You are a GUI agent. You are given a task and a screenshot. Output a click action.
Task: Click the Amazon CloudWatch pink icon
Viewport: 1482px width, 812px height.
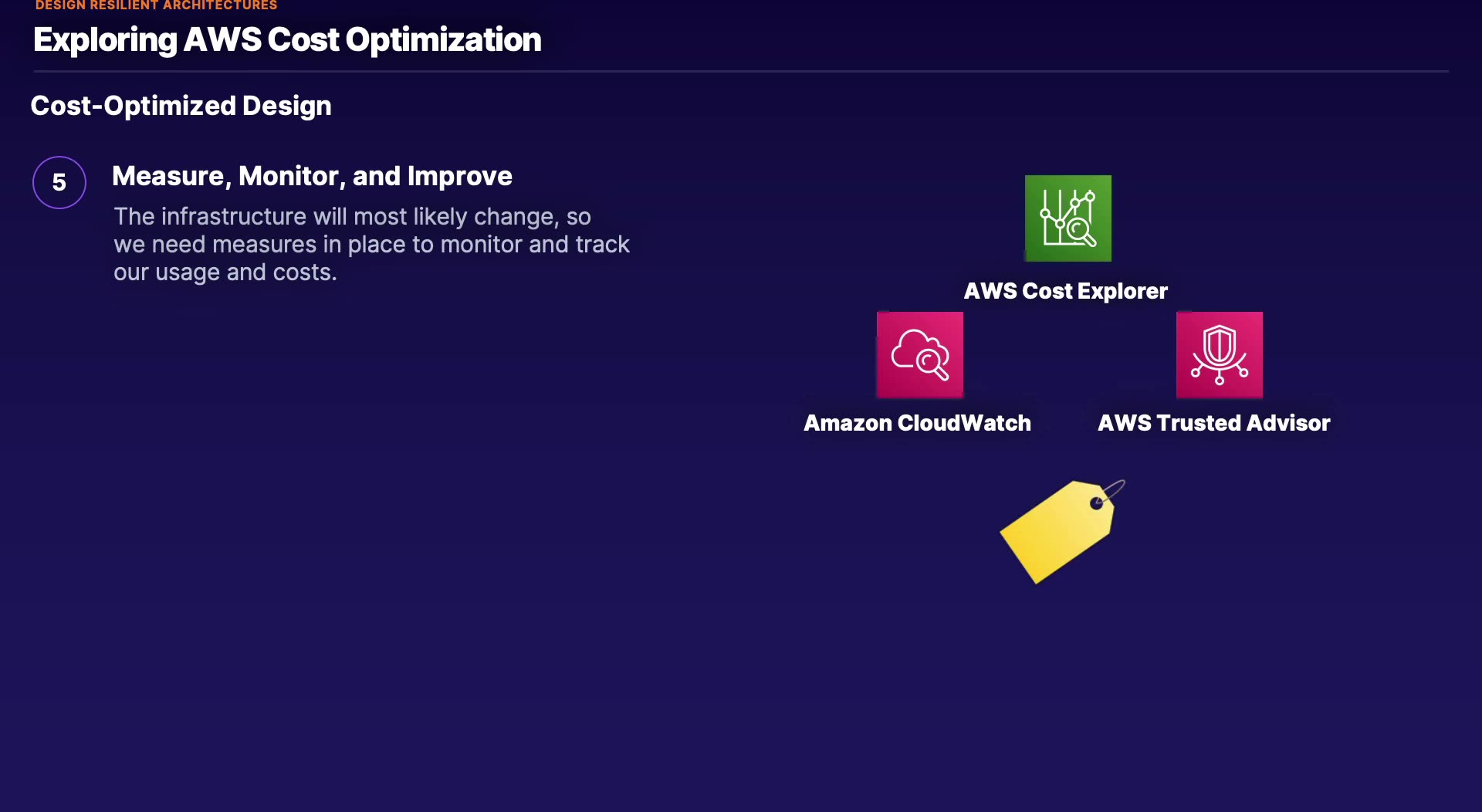coord(919,355)
